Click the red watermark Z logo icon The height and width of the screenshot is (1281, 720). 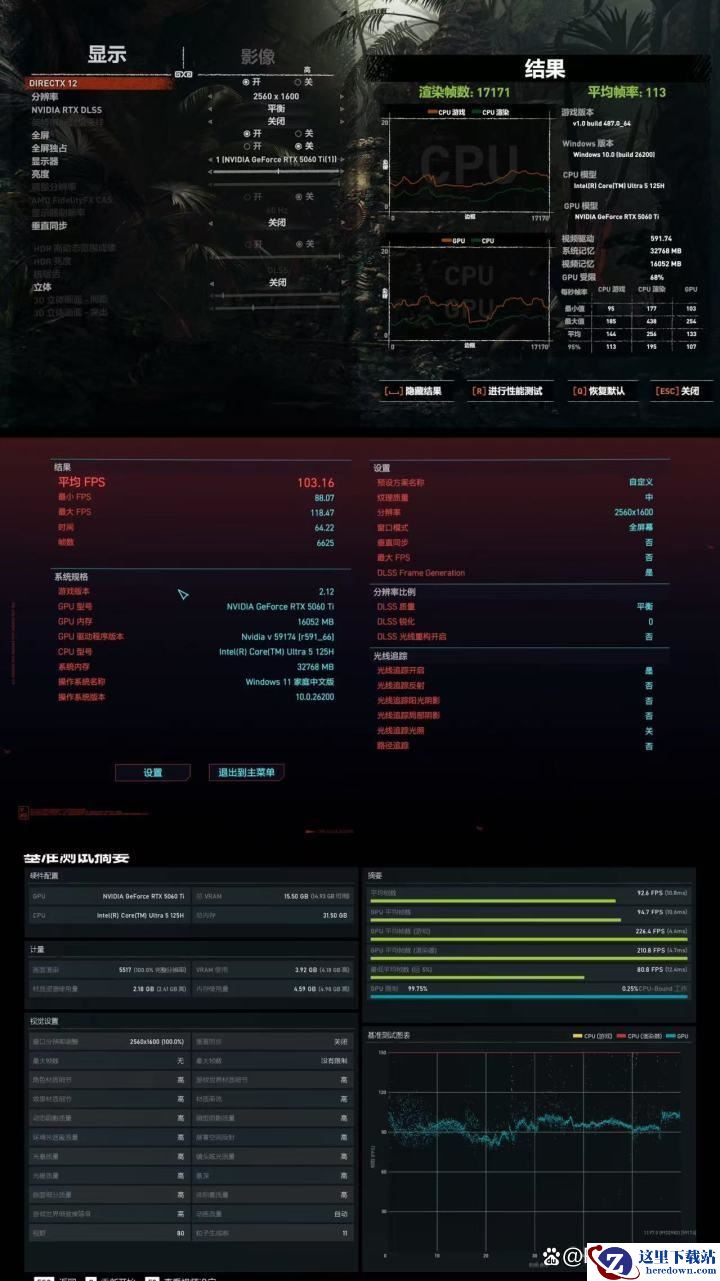(614, 1258)
